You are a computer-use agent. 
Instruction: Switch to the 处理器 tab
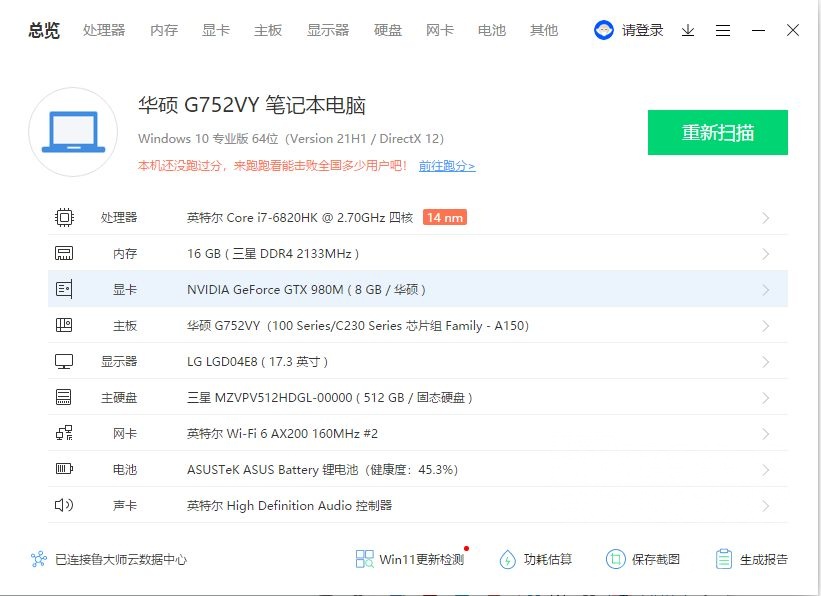[103, 31]
